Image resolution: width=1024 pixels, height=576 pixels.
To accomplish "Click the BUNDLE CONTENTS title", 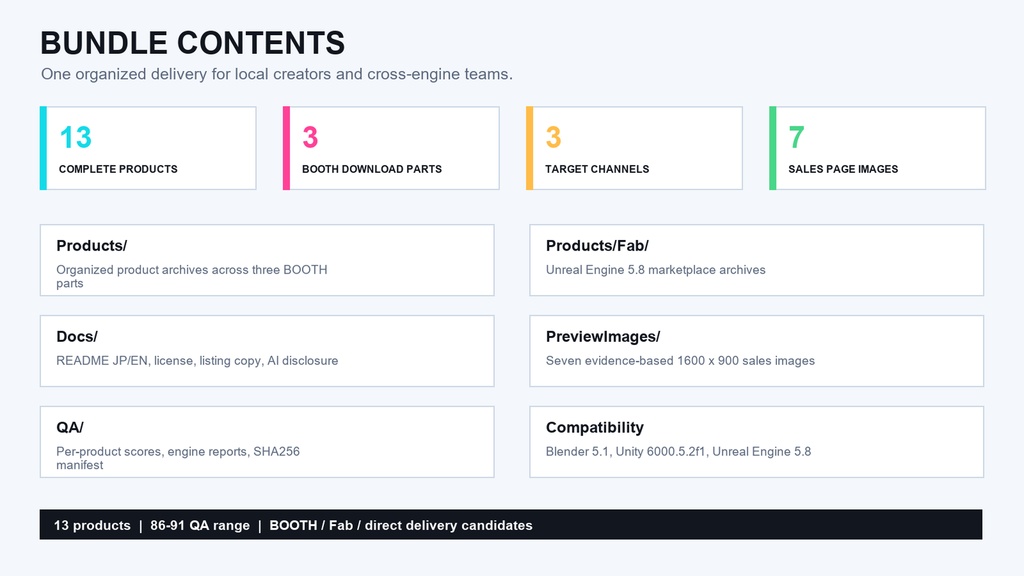I will coord(193,43).
